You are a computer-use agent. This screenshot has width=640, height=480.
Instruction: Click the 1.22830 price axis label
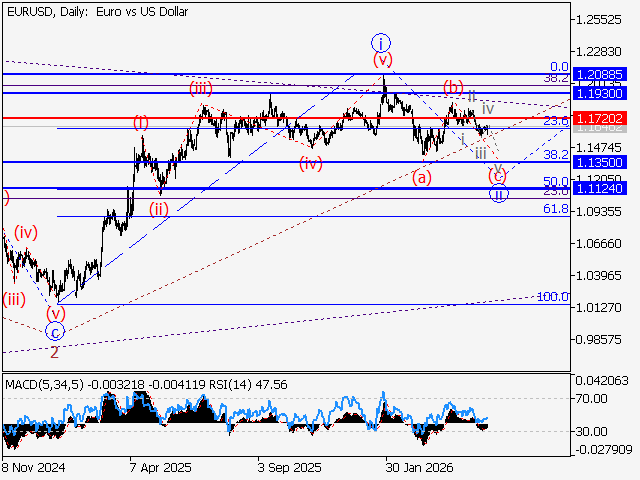point(598,52)
